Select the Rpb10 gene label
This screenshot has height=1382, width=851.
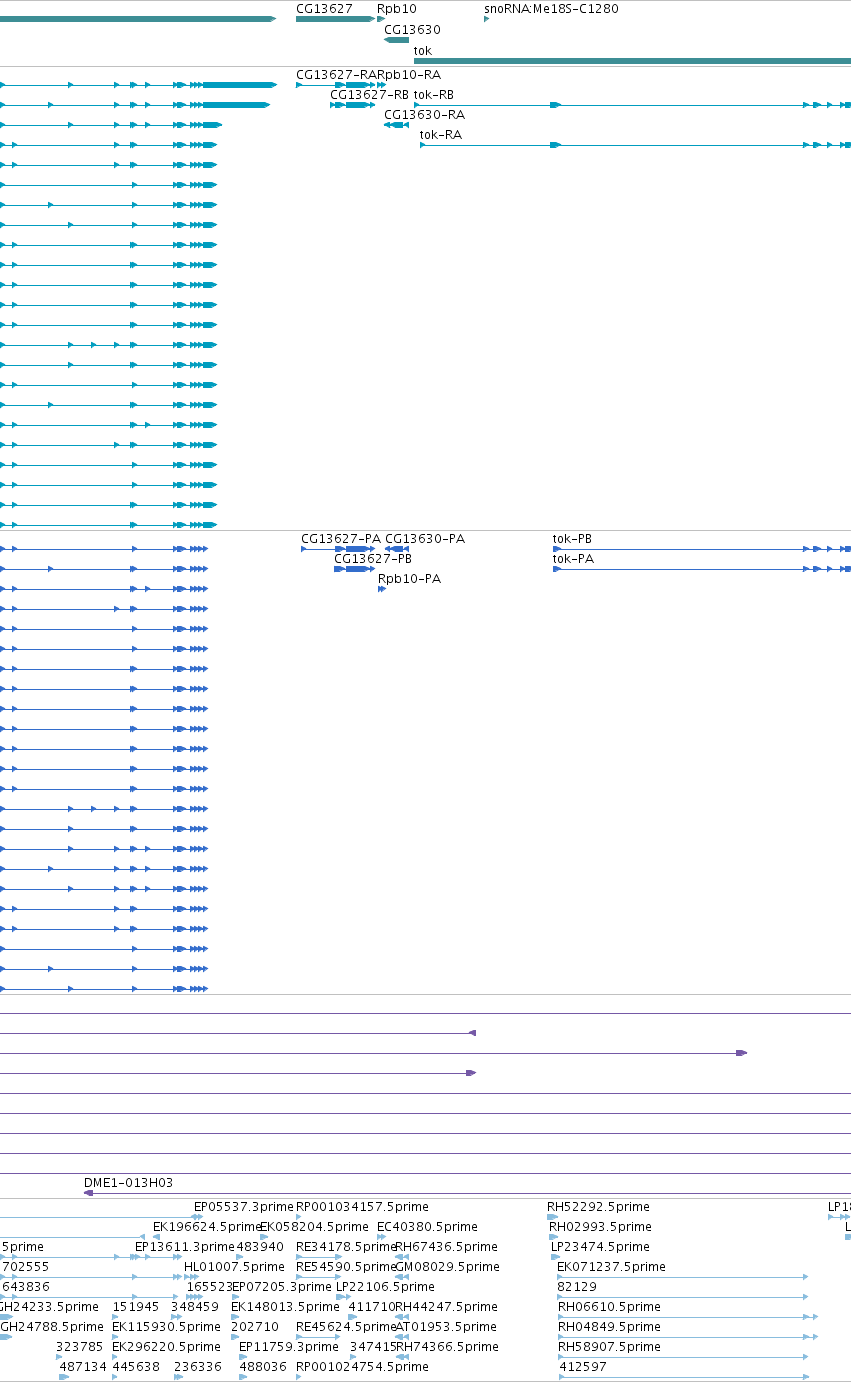pos(397,8)
